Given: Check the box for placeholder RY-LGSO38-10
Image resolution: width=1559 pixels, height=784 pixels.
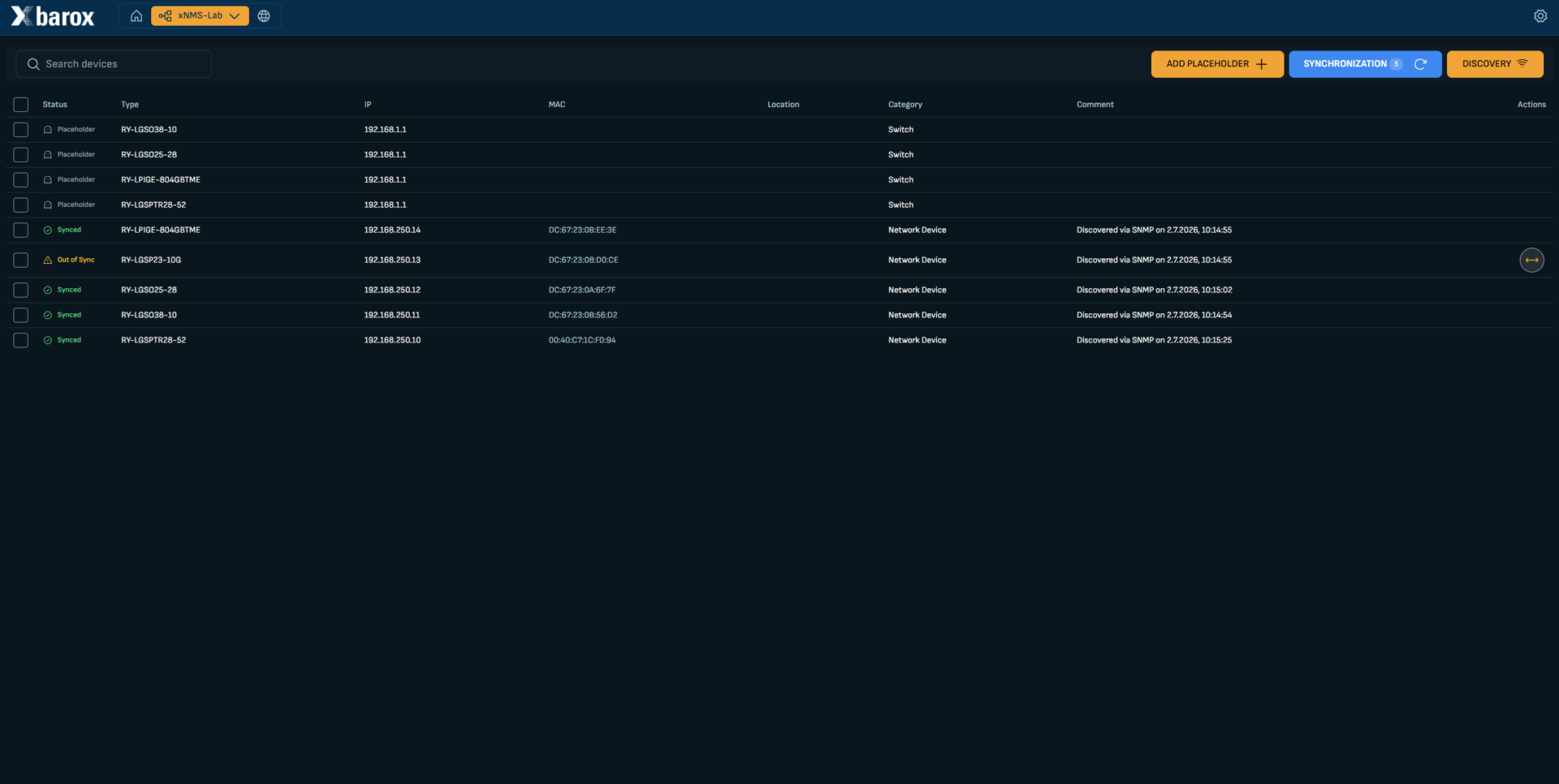Looking at the screenshot, I should [x=21, y=130].
